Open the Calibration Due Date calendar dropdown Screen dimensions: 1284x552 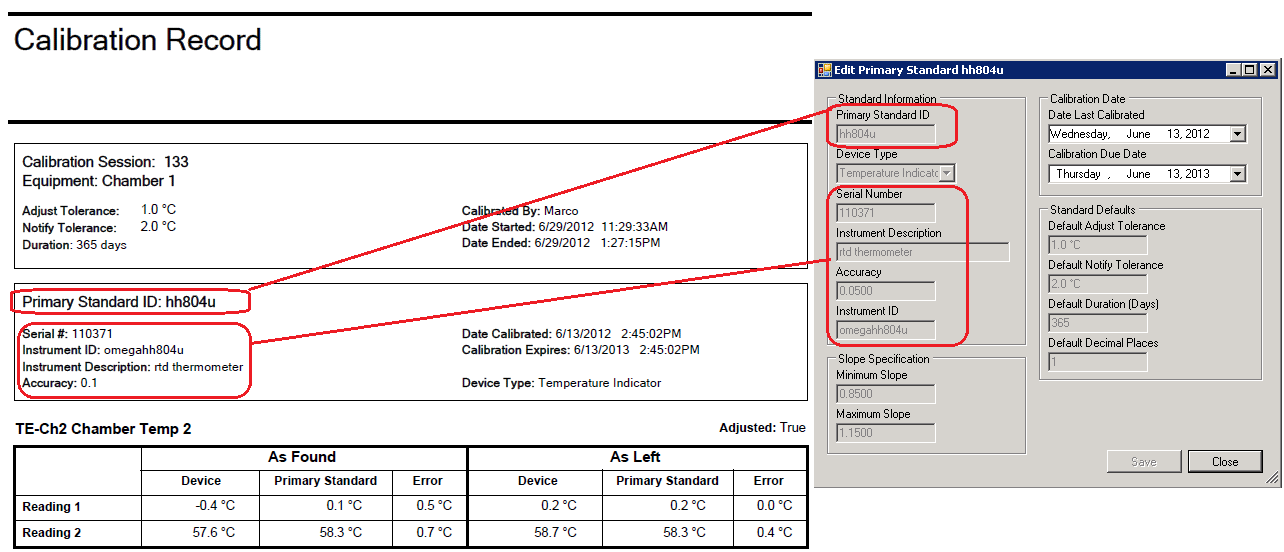1238,174
